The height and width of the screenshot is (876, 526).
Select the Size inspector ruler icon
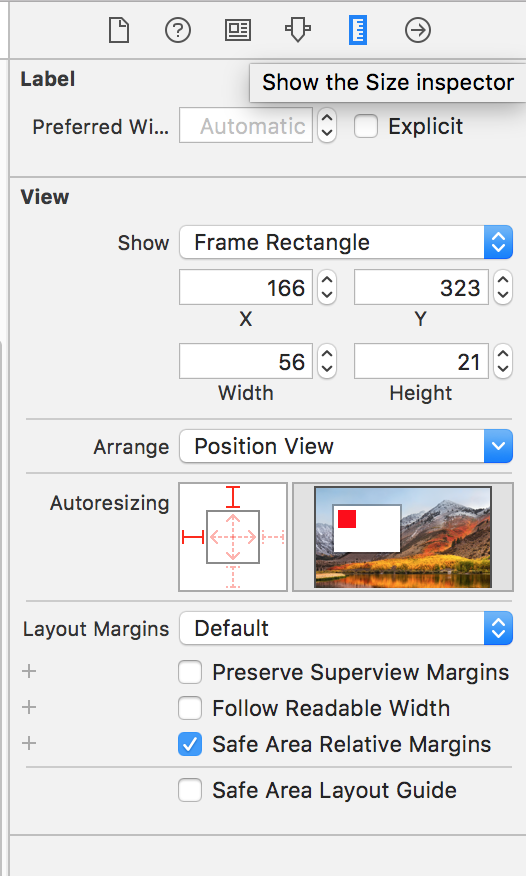(358, 30)
